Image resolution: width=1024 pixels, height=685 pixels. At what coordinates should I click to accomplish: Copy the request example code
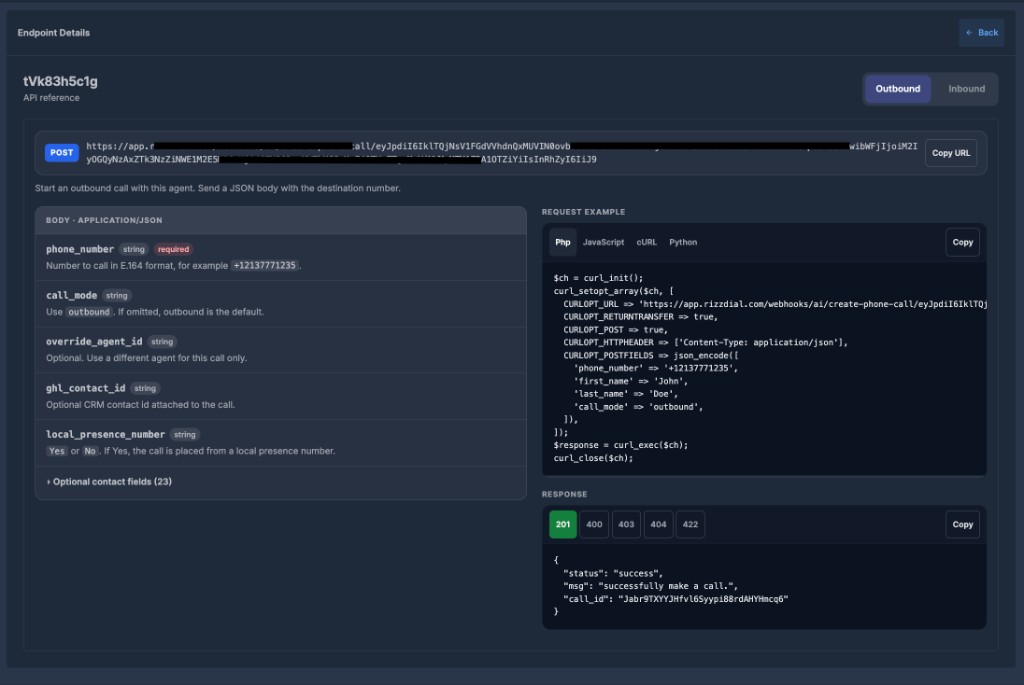pos(962,242)
